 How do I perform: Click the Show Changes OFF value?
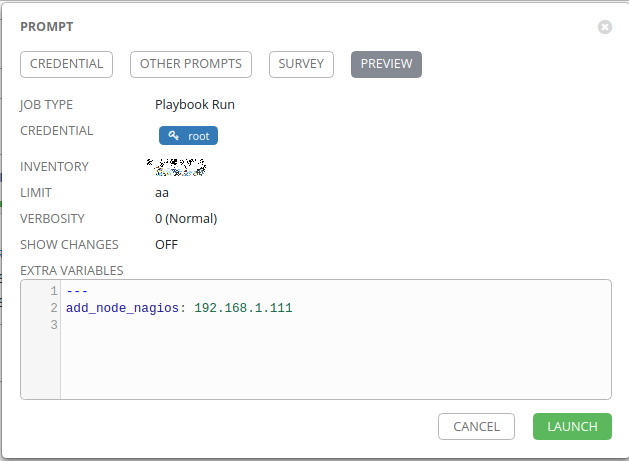tap(166, 245)
